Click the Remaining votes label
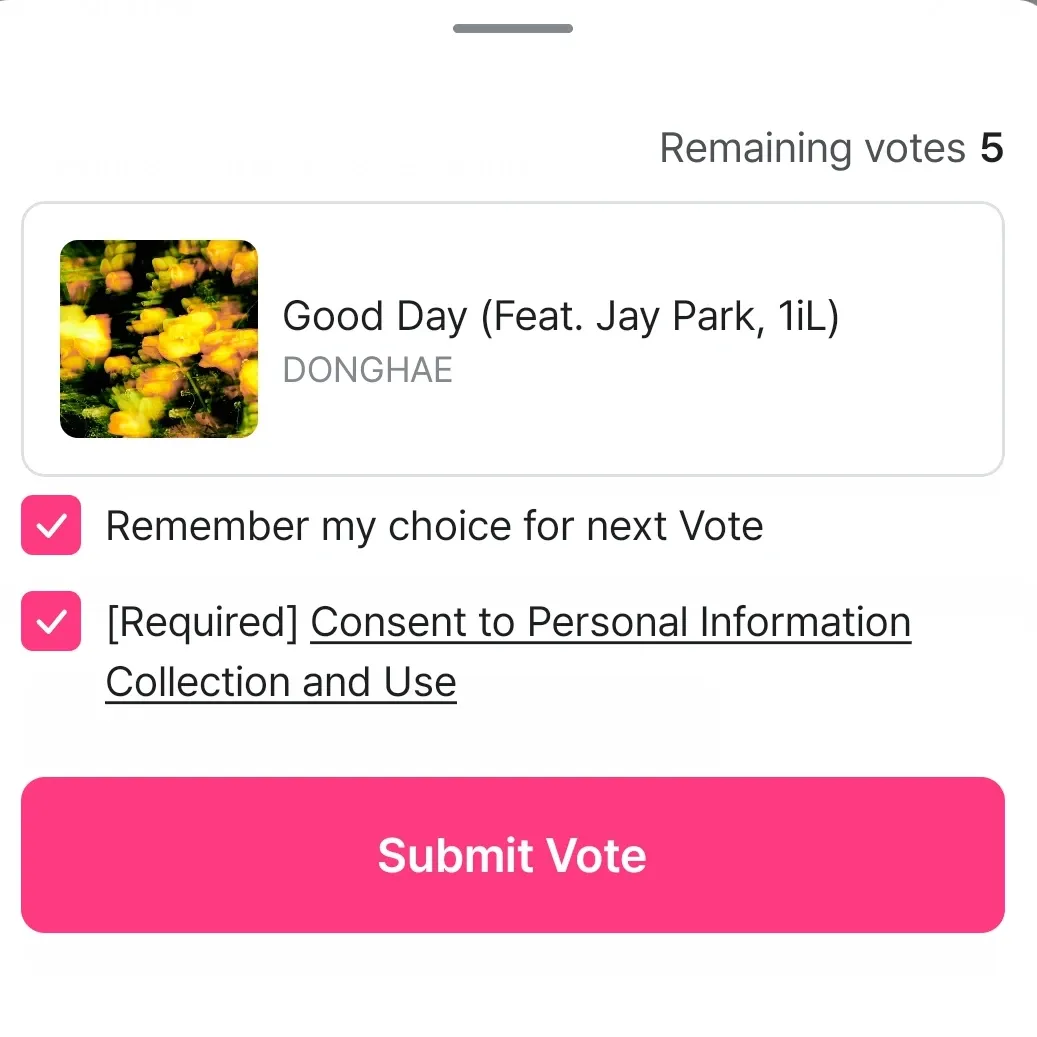 tap(812, 149)
